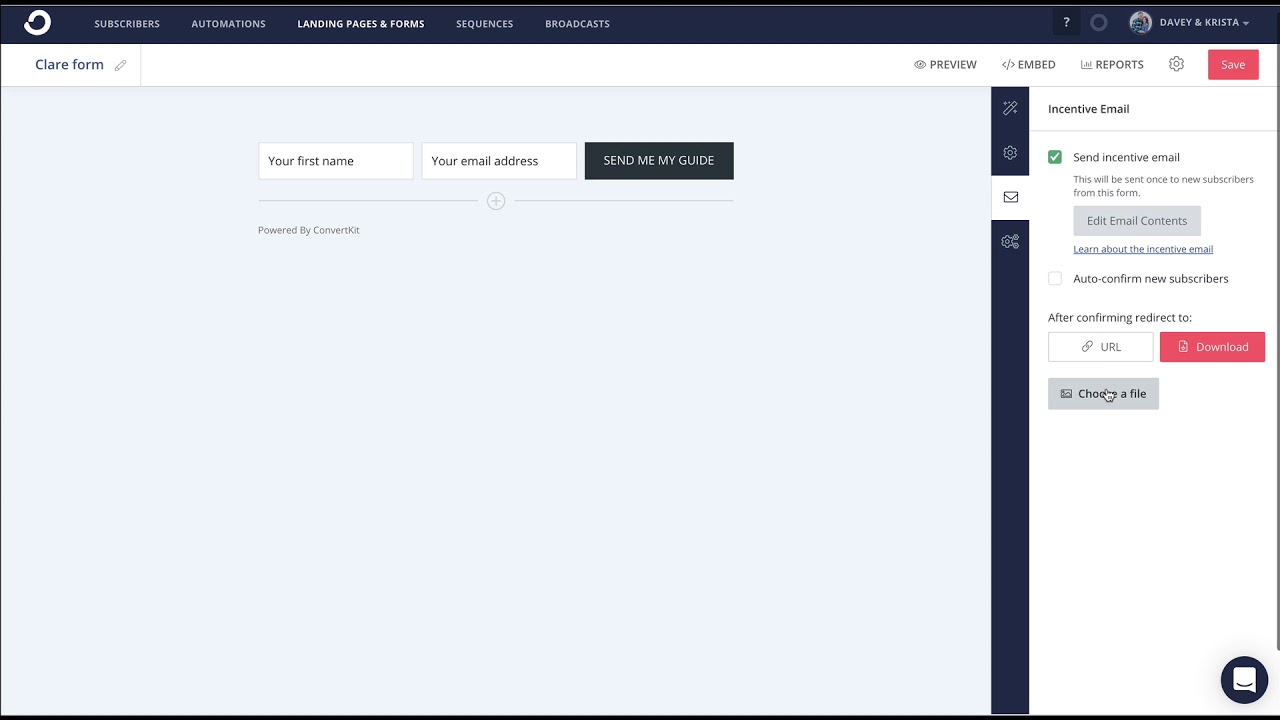Uncheck Send incentive email checkbox

coord(1055,157)
